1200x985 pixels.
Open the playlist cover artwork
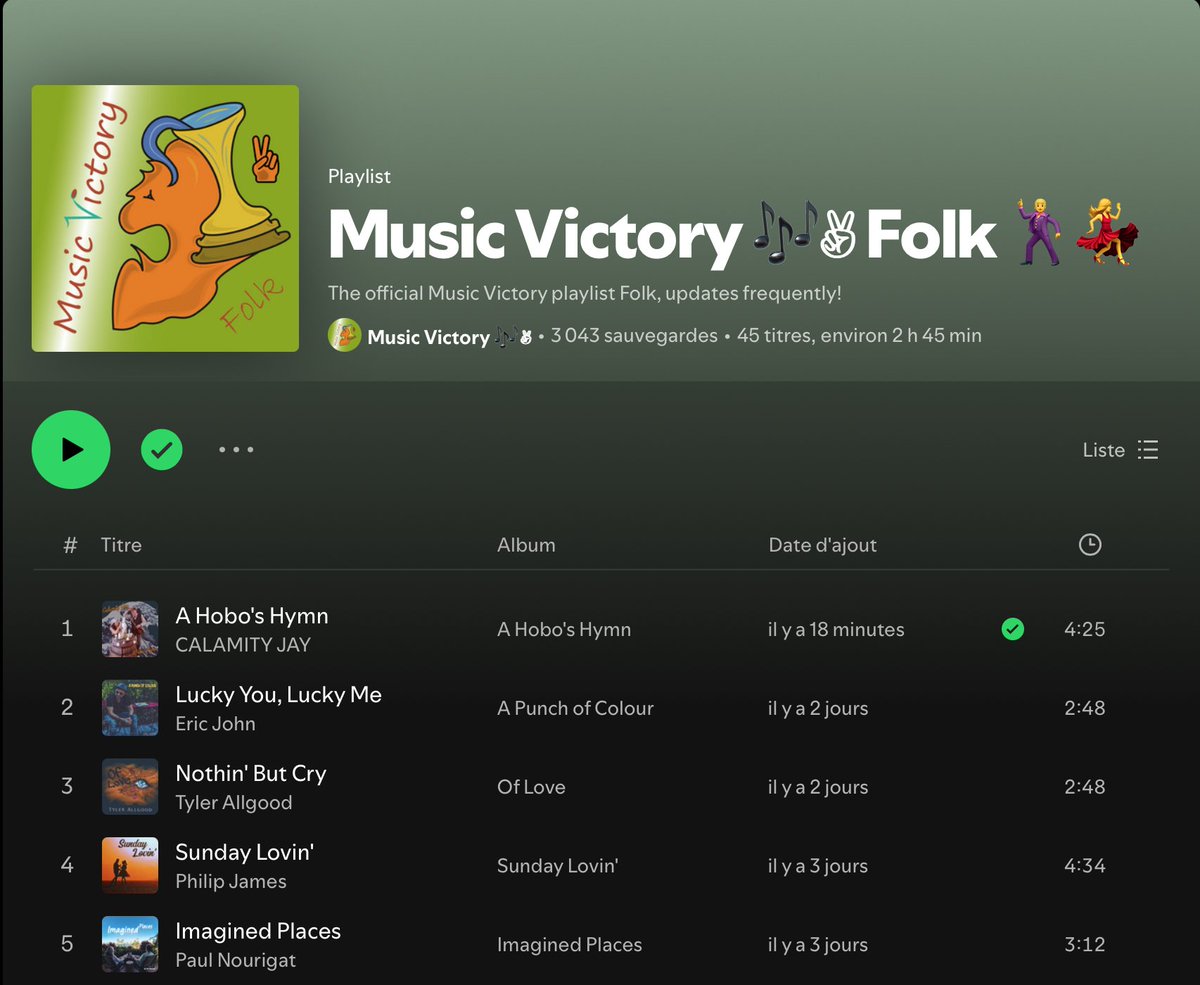click(x=165, y=218)
